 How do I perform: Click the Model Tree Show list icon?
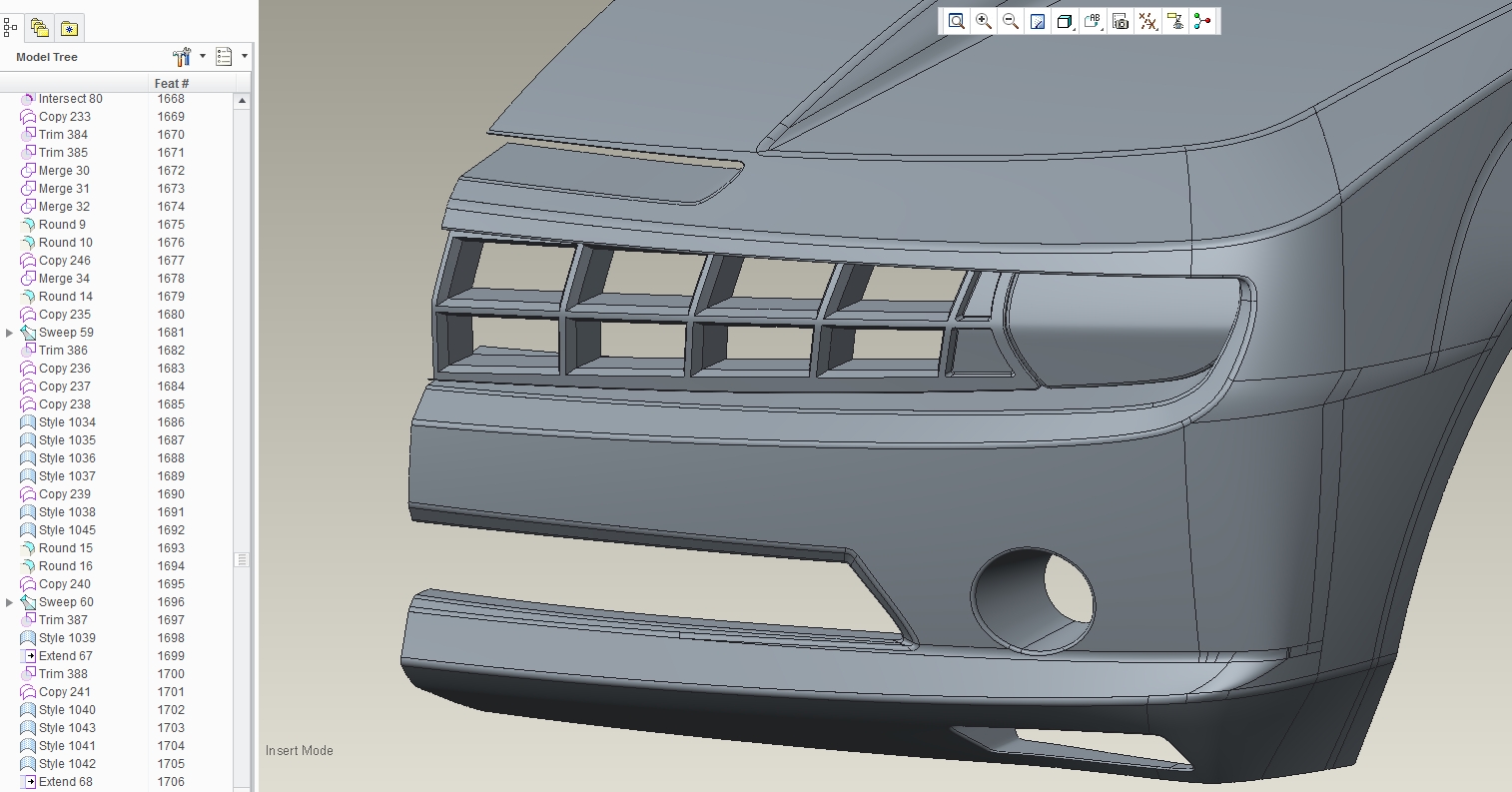pos(224,57)
